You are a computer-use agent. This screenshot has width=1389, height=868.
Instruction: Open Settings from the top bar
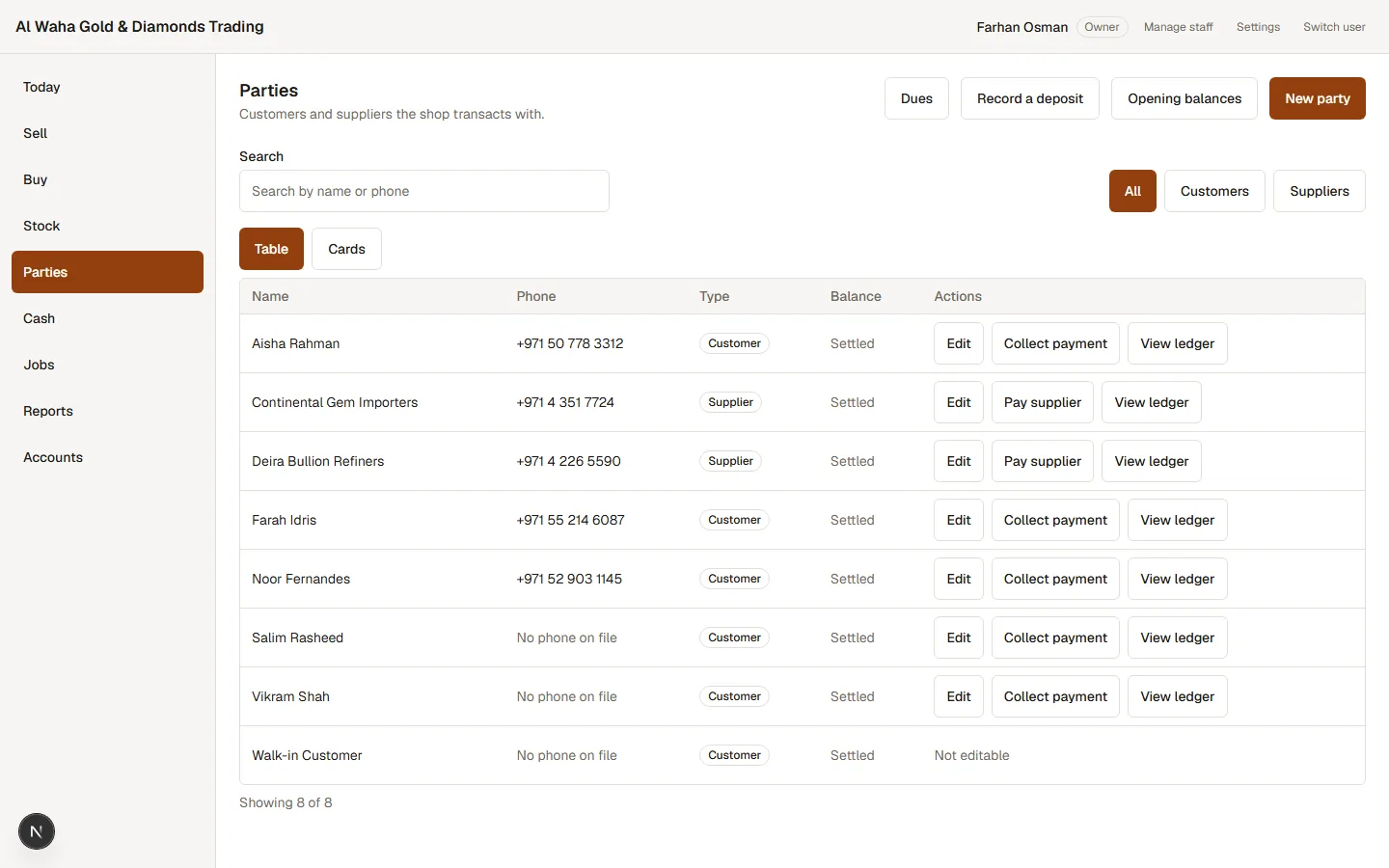[1258, 27]
